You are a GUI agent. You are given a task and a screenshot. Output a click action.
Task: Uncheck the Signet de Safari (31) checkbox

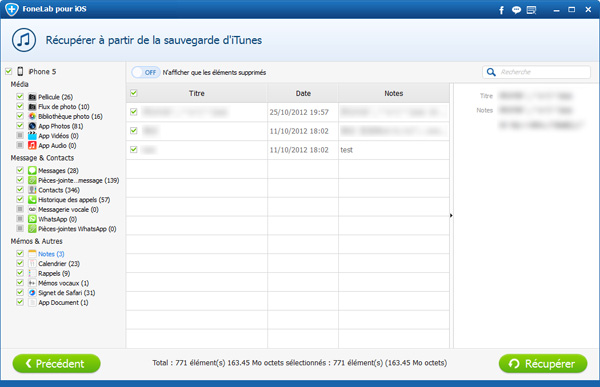pyautogui.click(x=20, y=292)
